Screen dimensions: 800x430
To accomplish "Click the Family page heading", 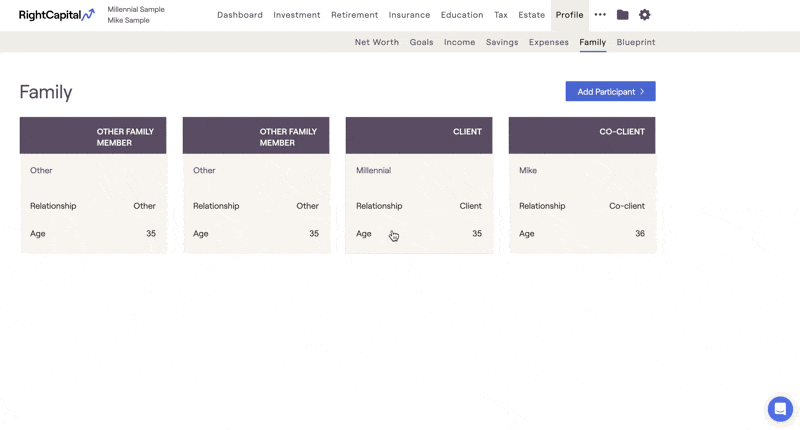I will pos(46,92).
